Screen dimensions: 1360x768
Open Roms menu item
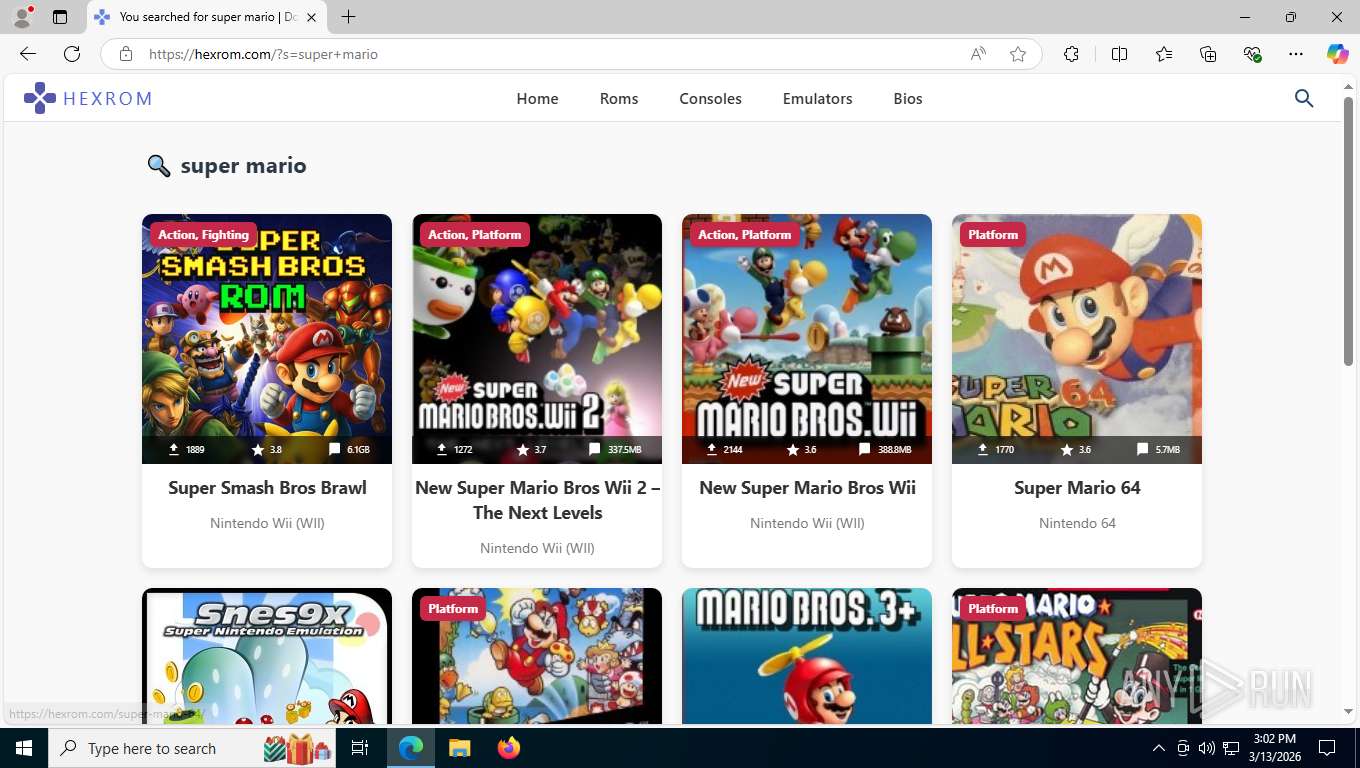[619, 98]
